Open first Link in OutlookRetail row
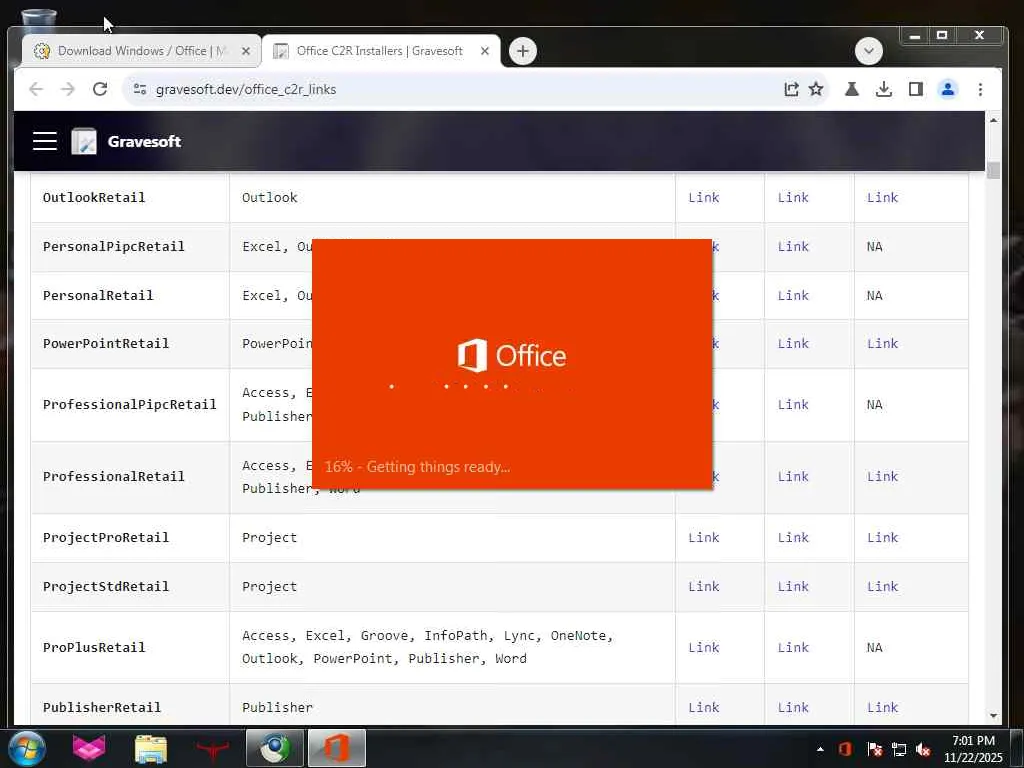This screenshot has height=768, width=1024. tap(703, 197)
